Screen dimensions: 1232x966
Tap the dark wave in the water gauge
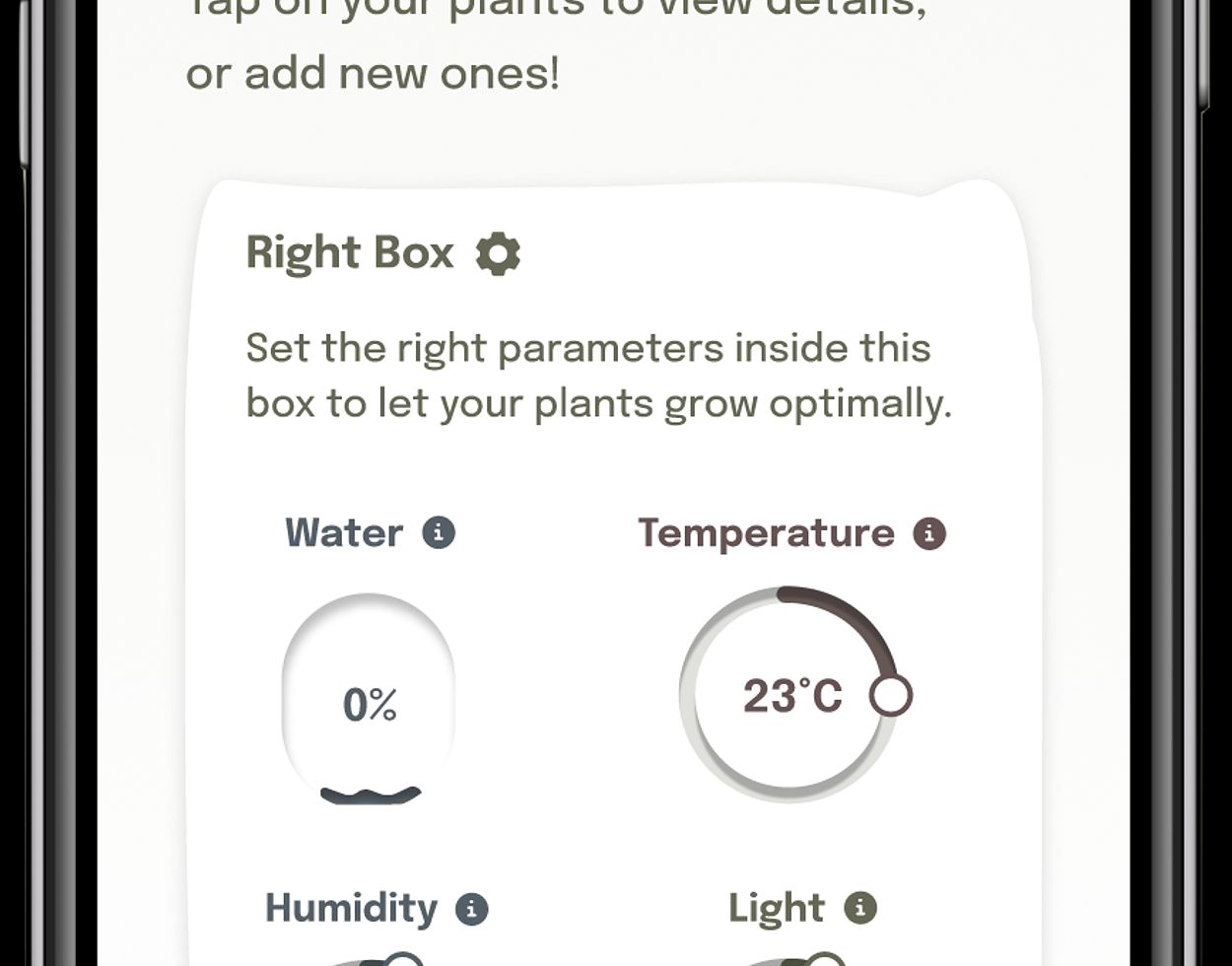click(x=371, y=794)
